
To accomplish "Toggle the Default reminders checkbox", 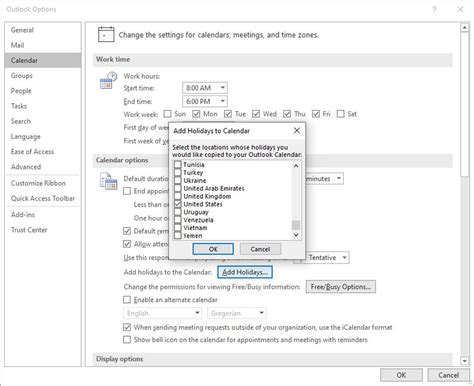I will tap(127, 231).
